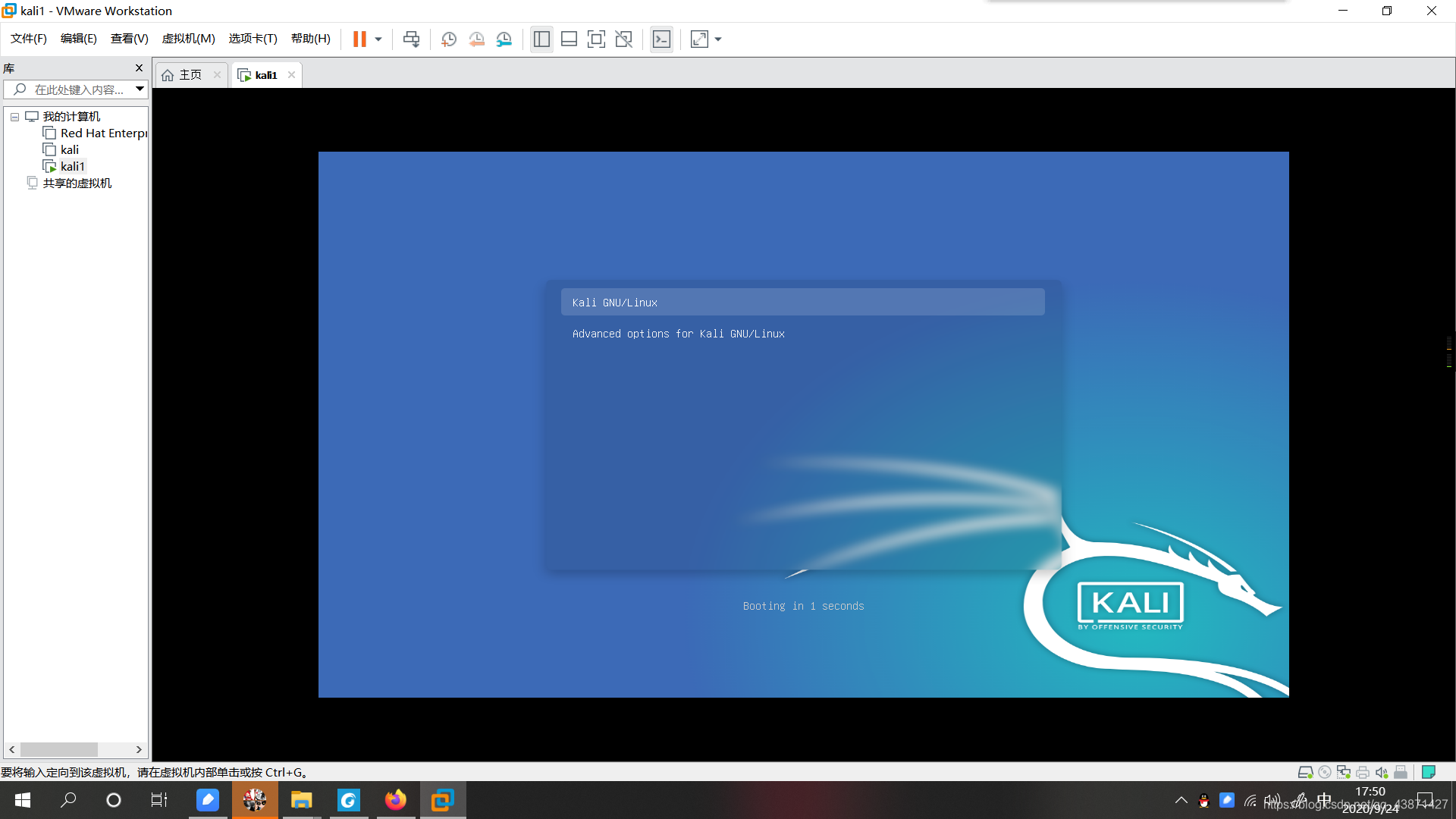Open the 编辑(E) menu
1456x819 pixels.
[x=78, y=39]
